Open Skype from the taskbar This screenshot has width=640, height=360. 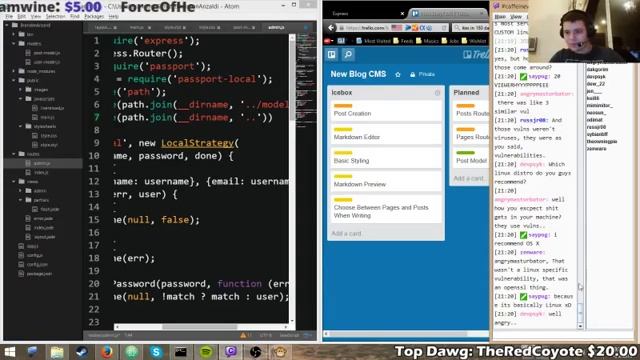pos(156,351)
